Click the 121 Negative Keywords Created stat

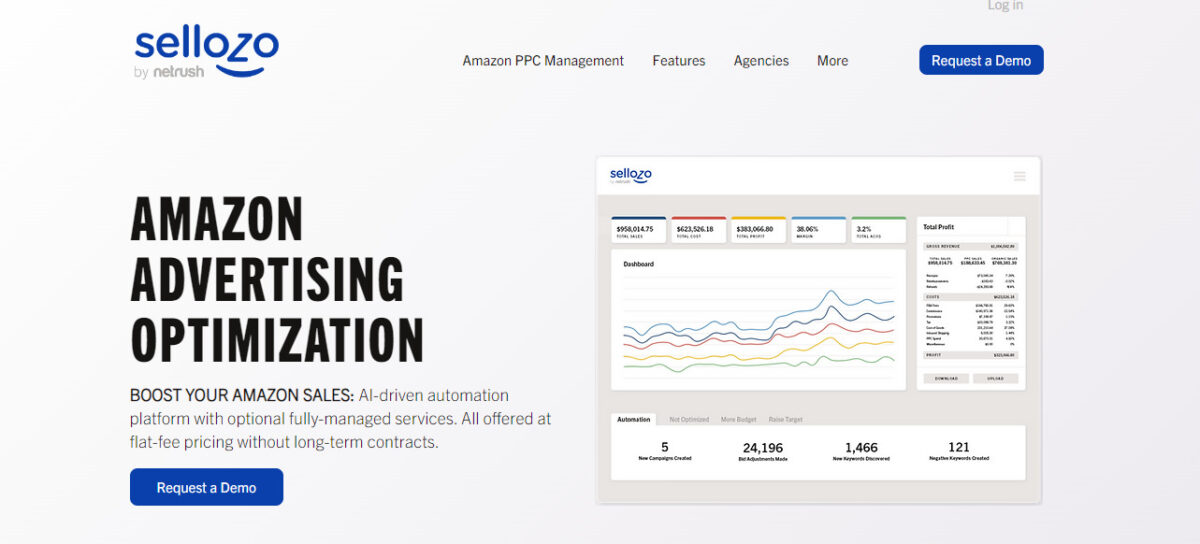coord(959,451)
